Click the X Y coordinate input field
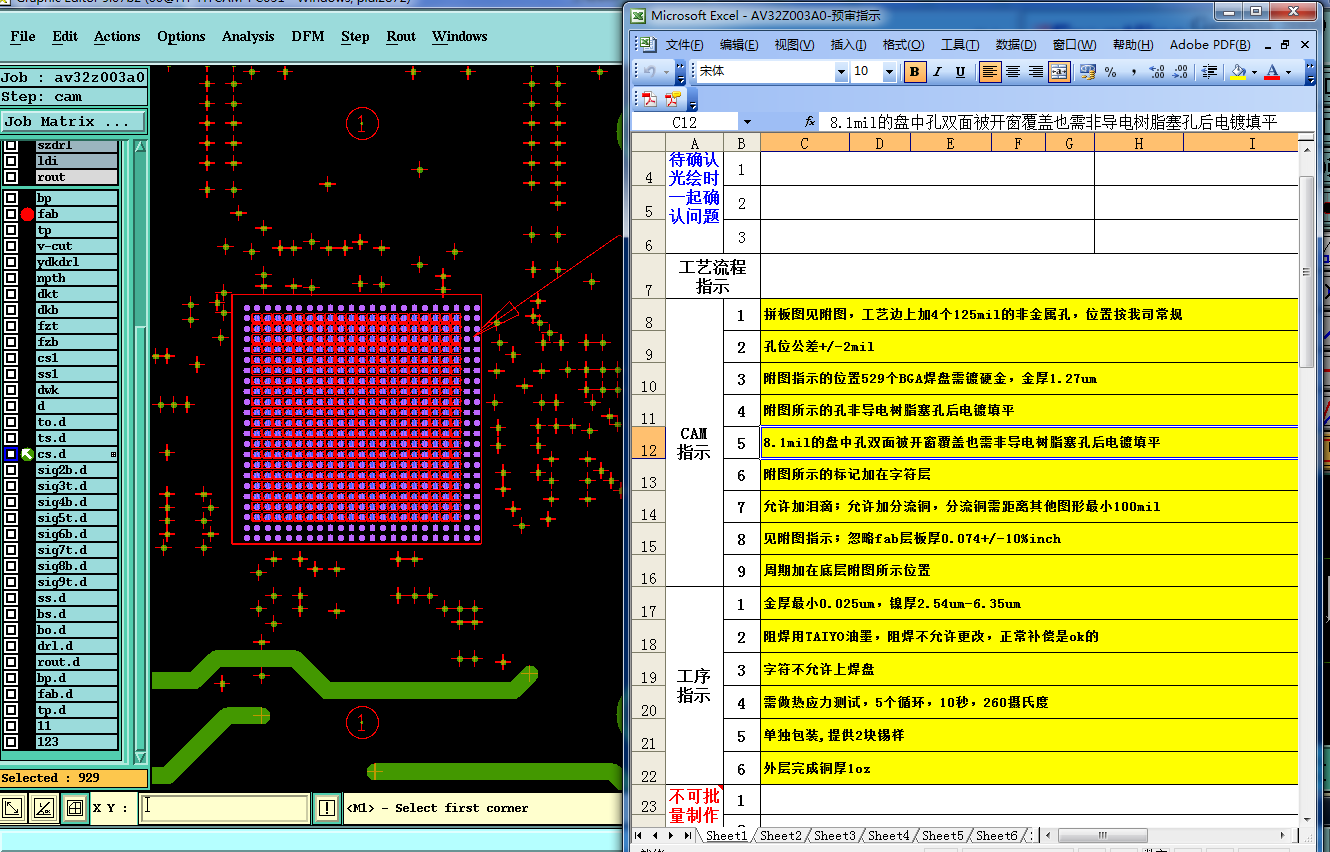The image size is (1330, 852). [x=224, y=807]
